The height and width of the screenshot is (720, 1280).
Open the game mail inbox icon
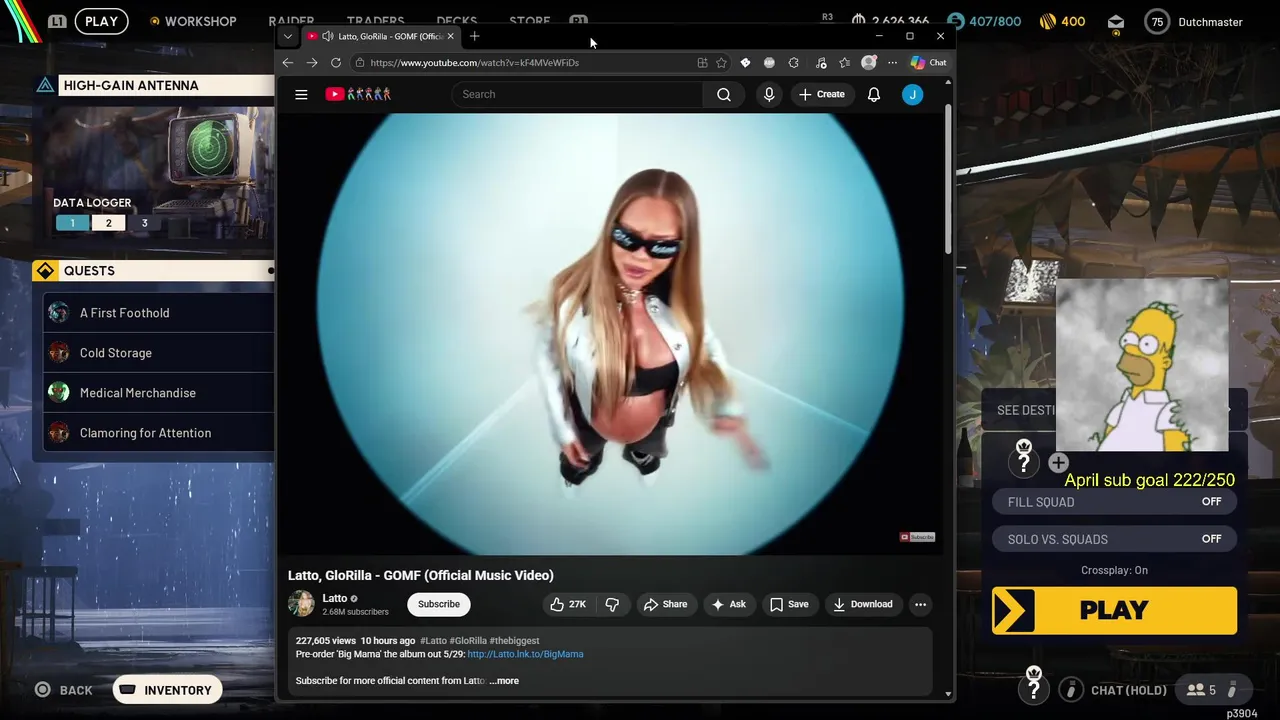click(x=1116, y=21)
